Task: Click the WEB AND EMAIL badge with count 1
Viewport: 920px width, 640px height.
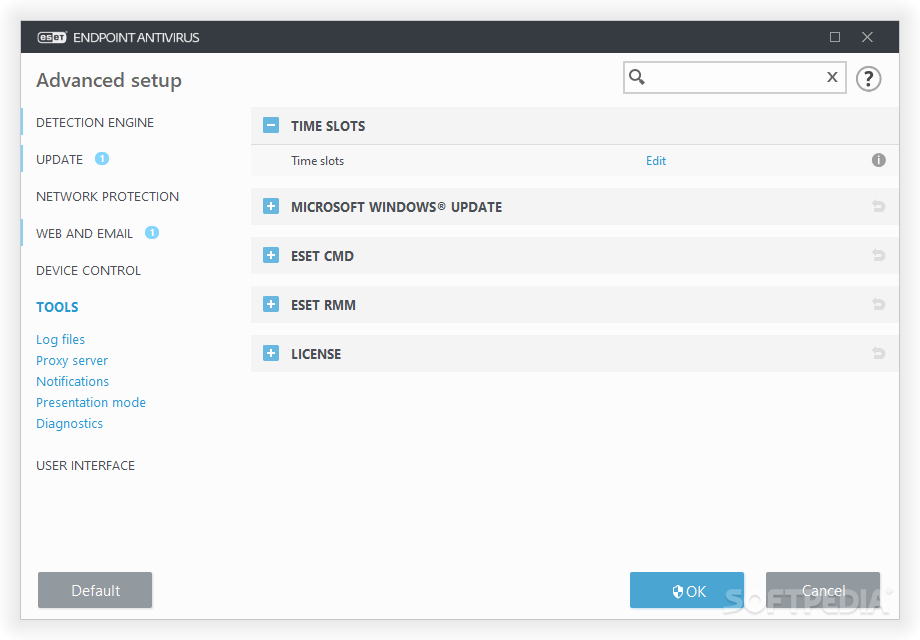Action: (152, 233)
